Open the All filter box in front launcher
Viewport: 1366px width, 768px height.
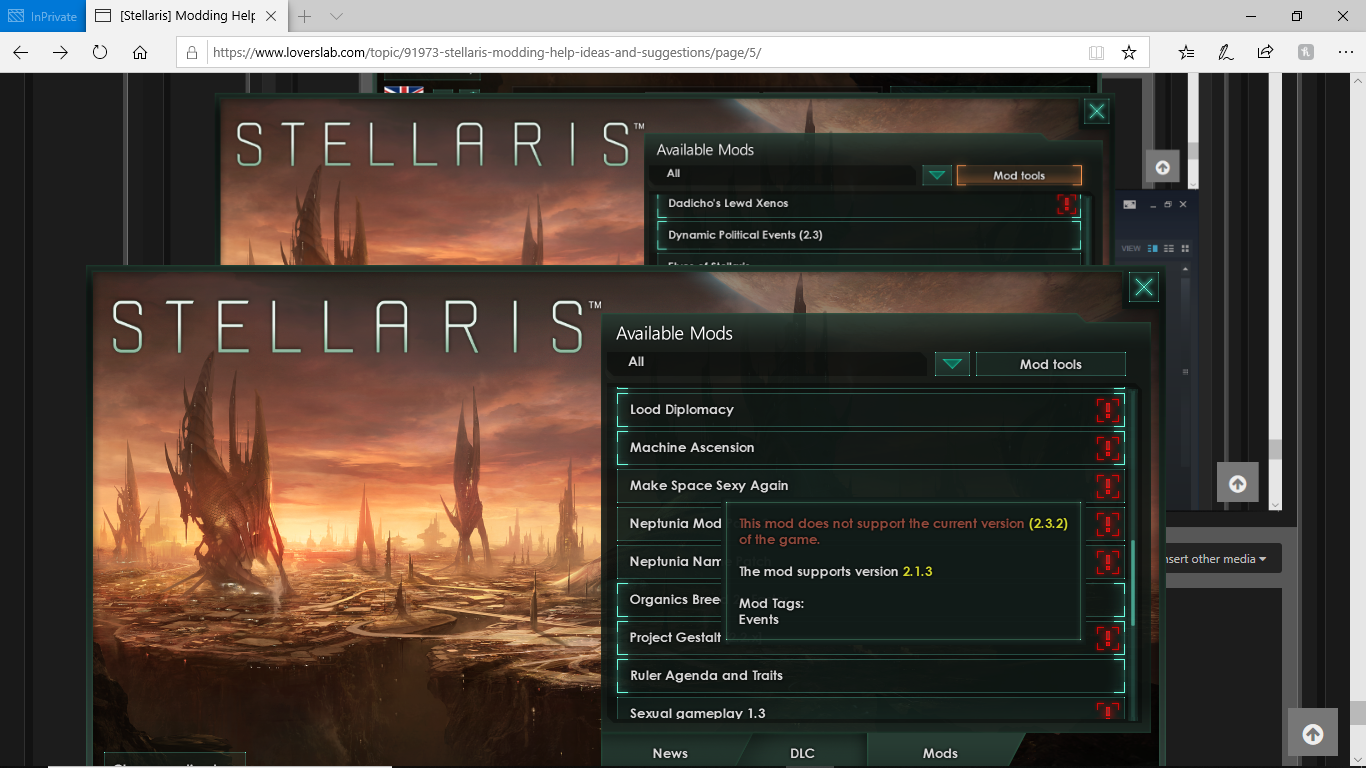click(x=768, y=363)
